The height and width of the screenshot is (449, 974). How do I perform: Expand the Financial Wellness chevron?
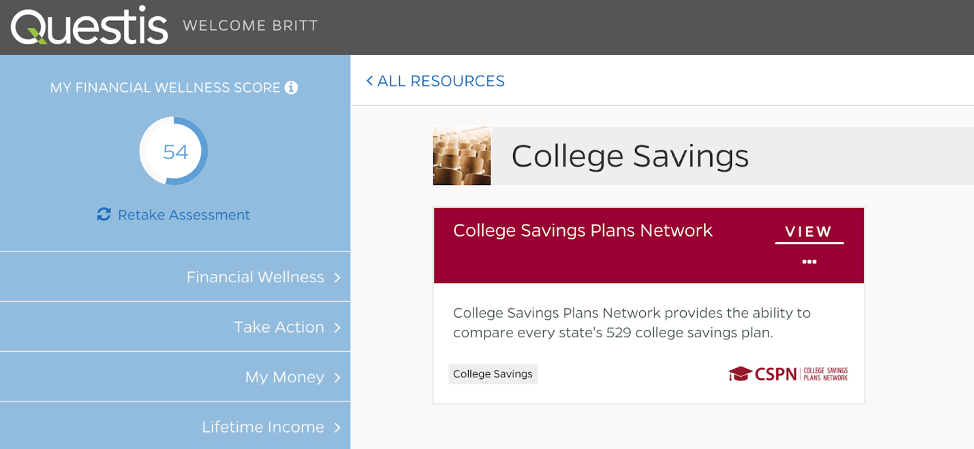tap(338, 277)
